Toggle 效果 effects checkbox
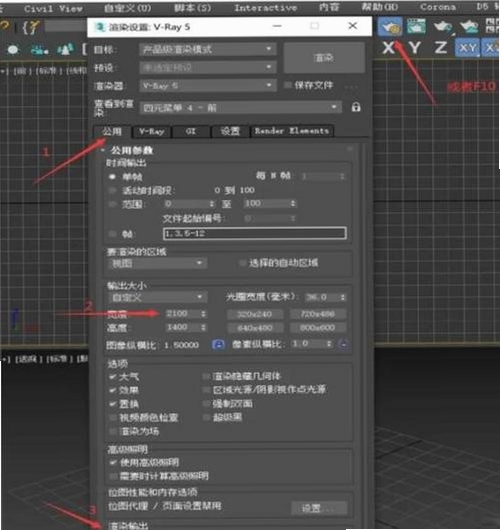This screenshot has height=530, width=500. point(113,390)
